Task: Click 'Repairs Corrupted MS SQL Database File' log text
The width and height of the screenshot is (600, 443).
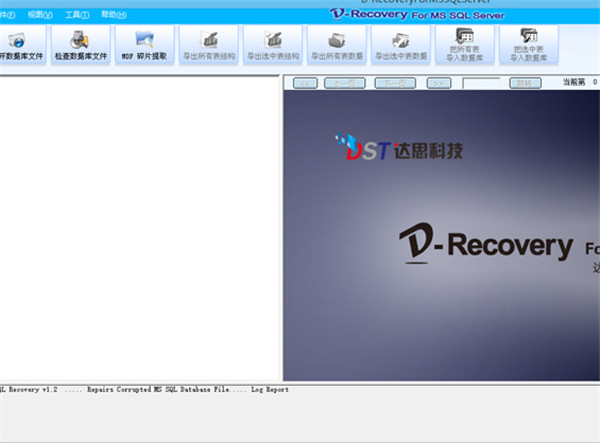Action: click(x=158, y=389)
